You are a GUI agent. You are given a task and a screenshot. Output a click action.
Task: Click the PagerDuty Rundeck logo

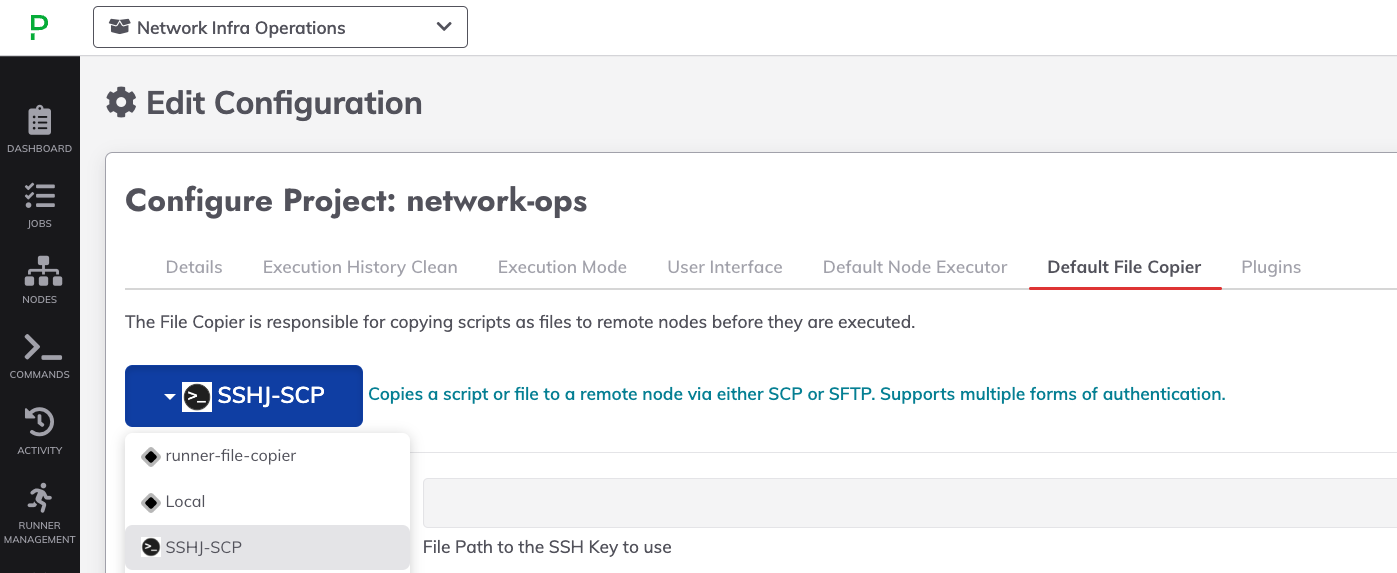point(39,28)
